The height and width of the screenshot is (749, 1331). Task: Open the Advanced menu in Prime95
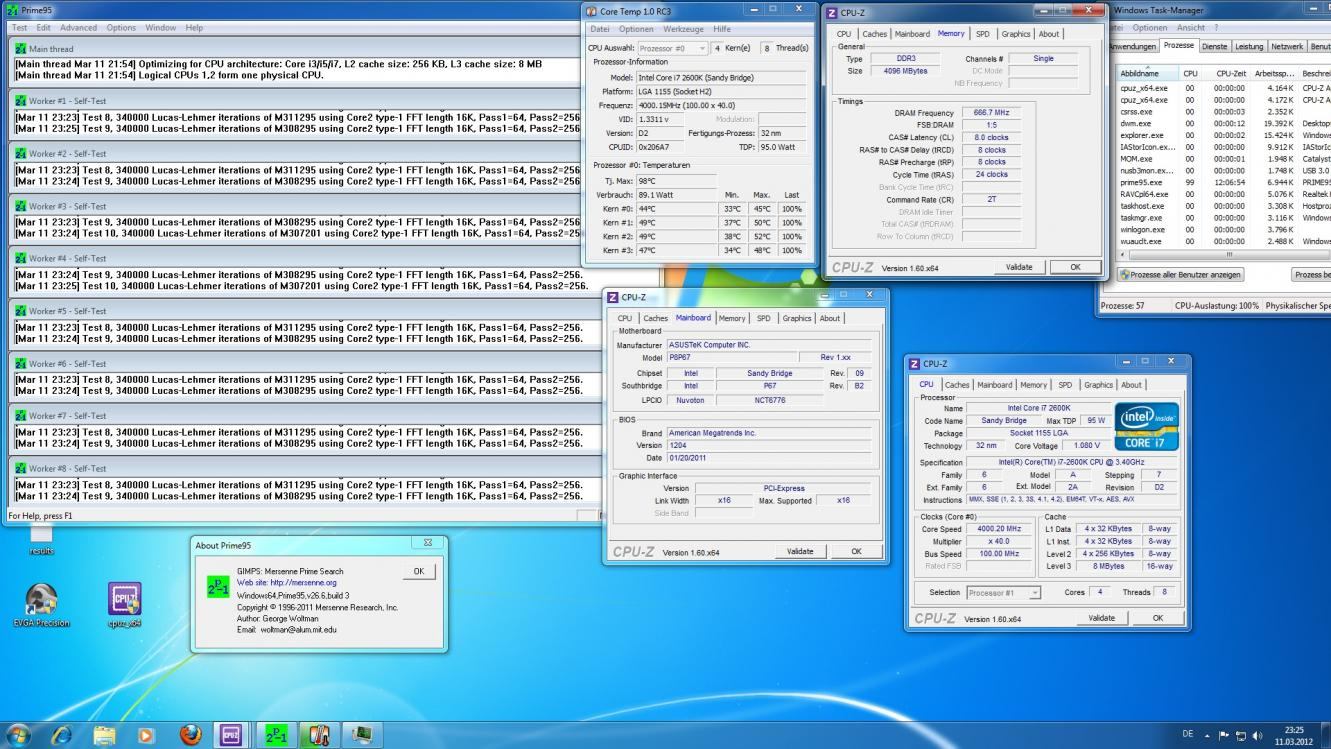coord(79,28)
